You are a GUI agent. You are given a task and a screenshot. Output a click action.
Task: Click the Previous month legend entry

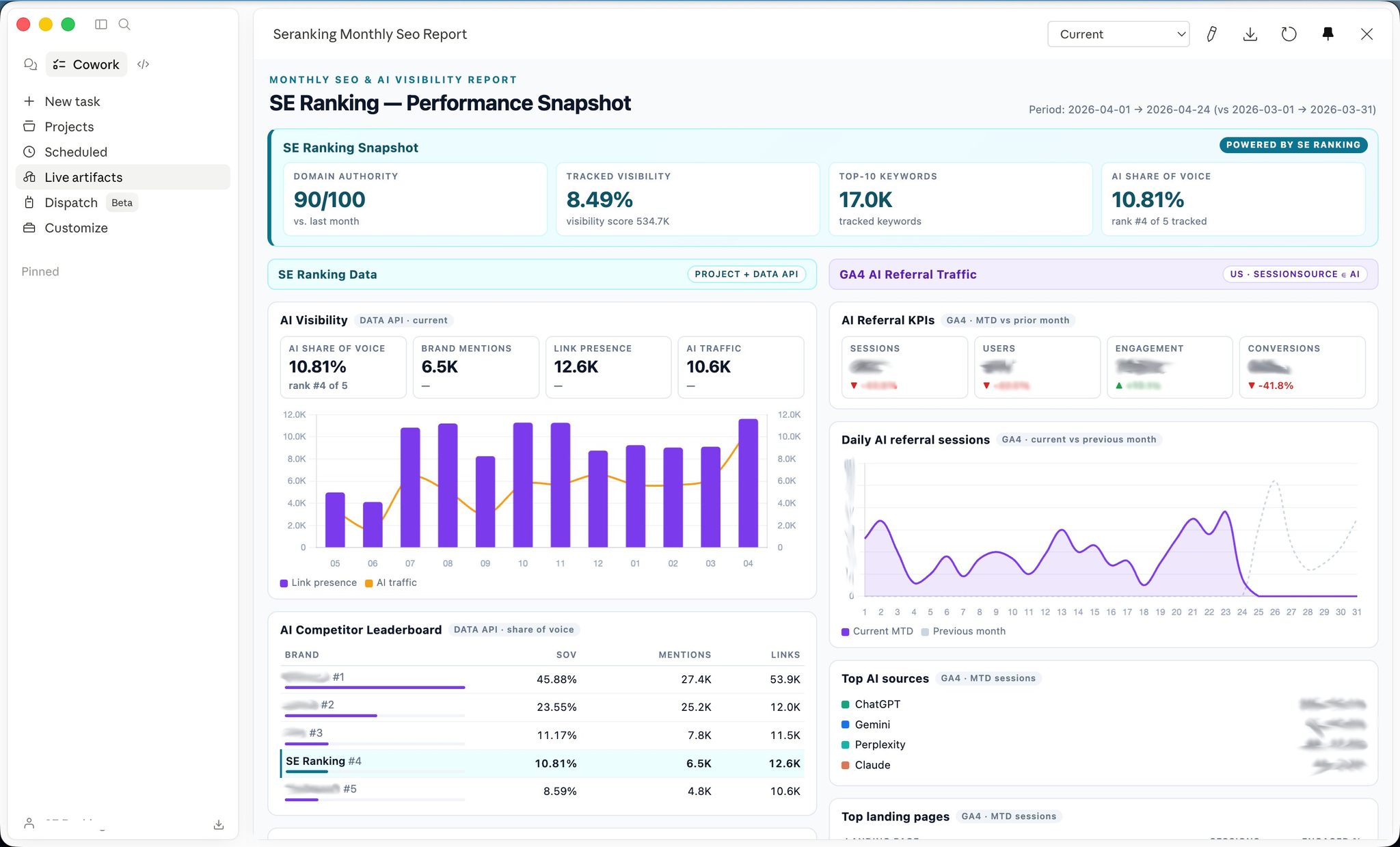pos(964,632)
